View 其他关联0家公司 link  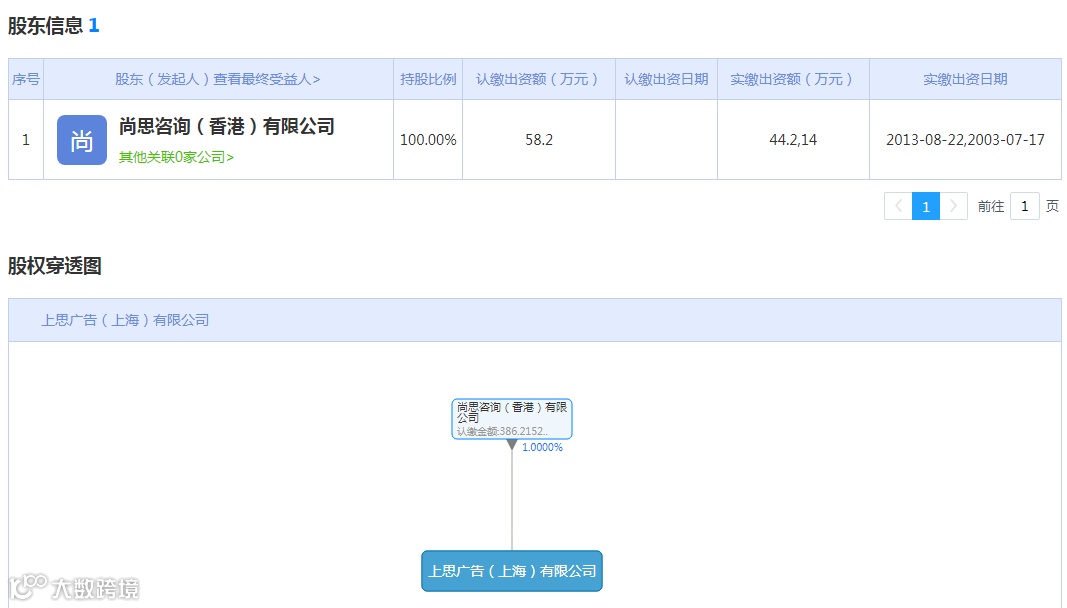[x=176, y=157]
